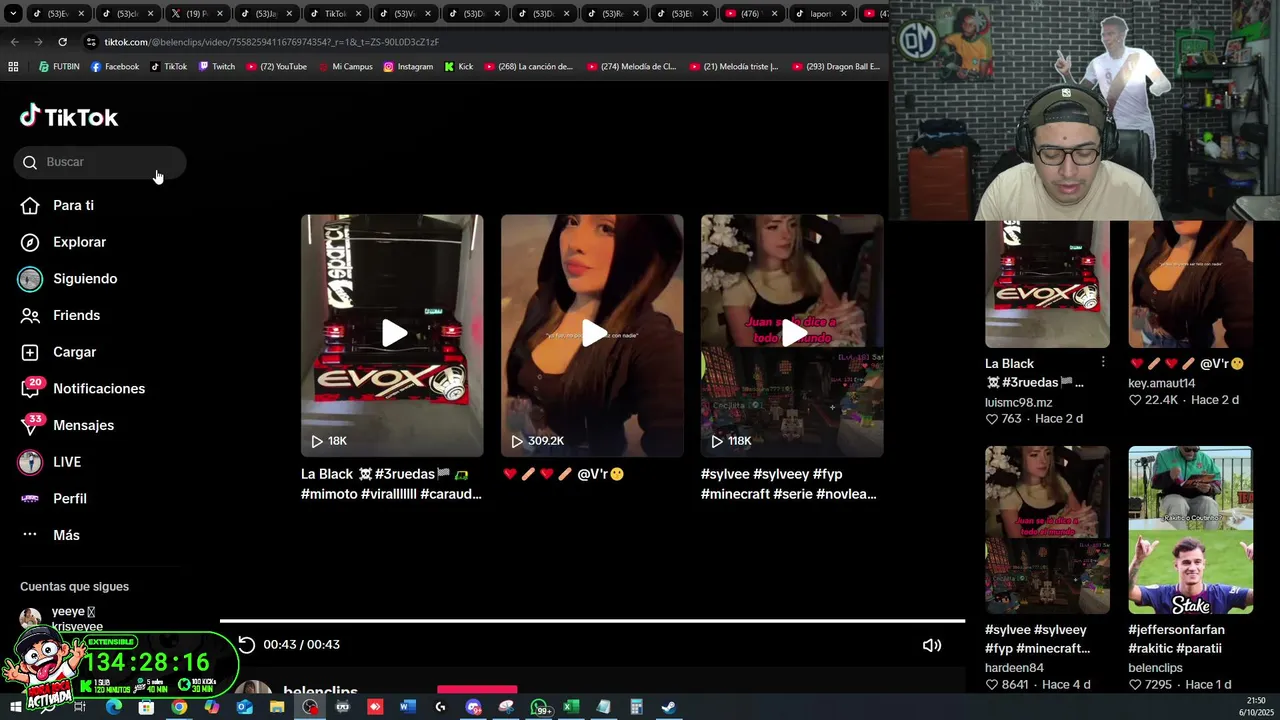This screenshot has width=1280, height=720.
Task: Open the hardeen84 sylvee thumbnail
Action: coord(1047,530)
